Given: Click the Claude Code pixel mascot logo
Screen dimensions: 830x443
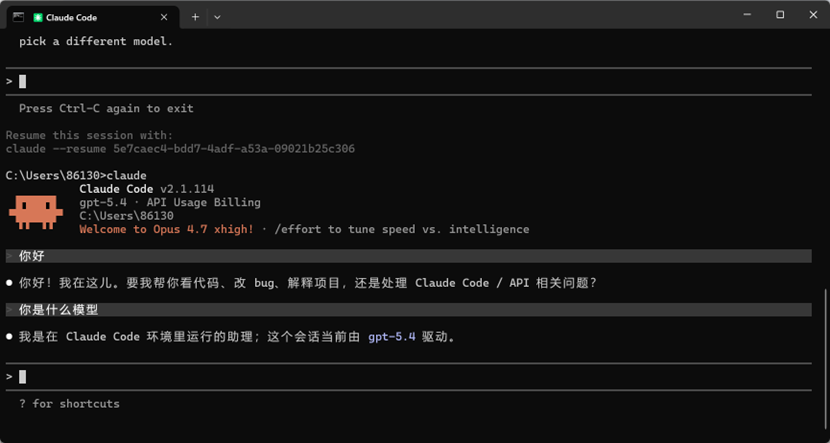Looking at the screenshot, I should point(36,208).
